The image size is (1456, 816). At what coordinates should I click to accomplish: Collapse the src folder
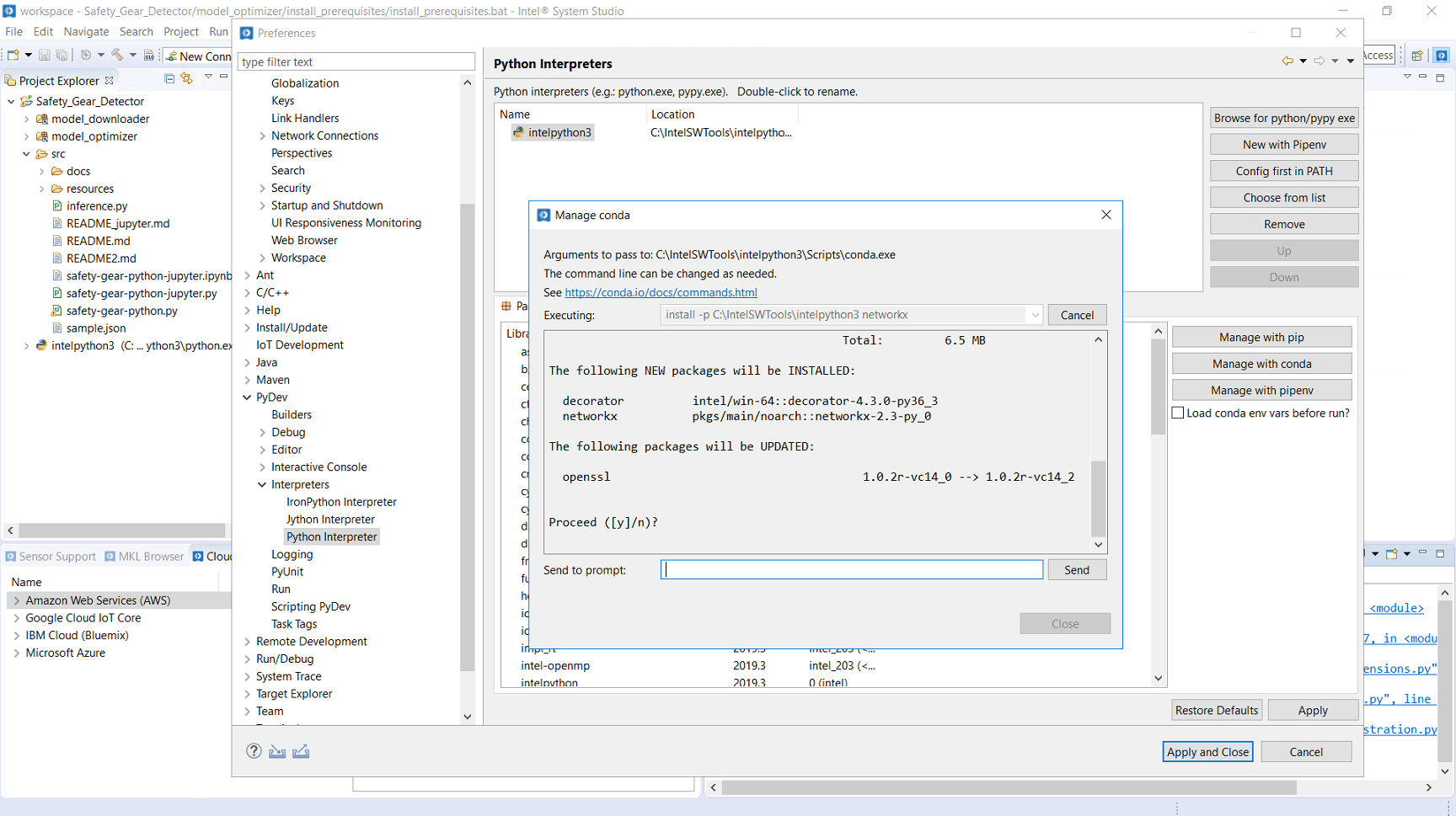click(x=26, y=154)
